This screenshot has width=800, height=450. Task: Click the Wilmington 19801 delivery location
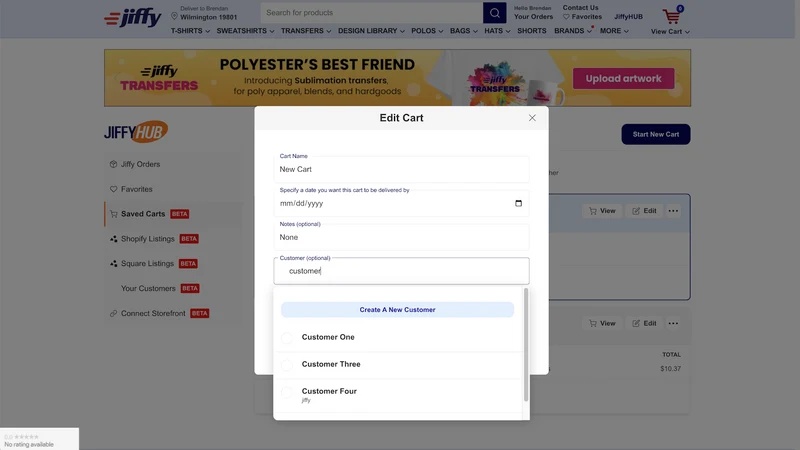pyautogui.click(x=208, y=17)
